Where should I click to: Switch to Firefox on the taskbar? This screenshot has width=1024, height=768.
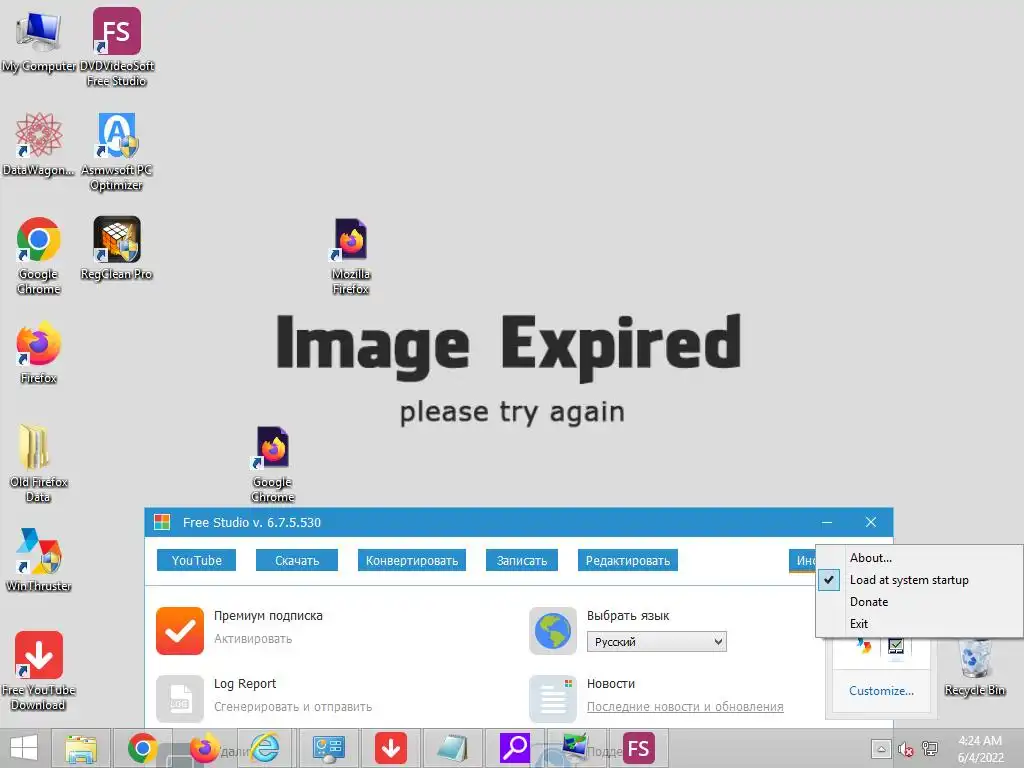point(204,748)
